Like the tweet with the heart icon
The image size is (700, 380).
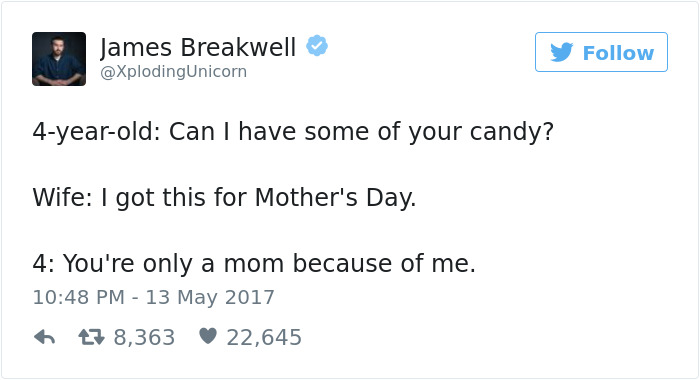point(208,336)
